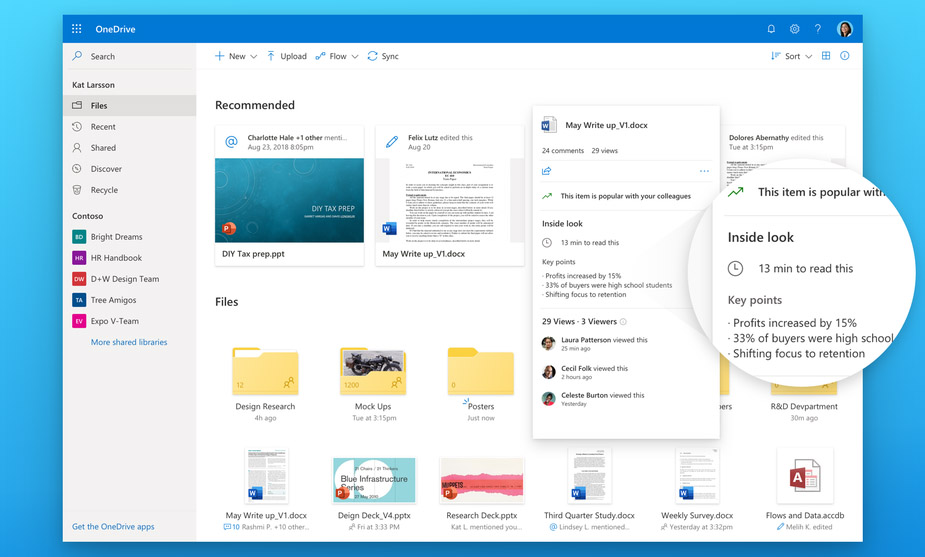Image resolution: width=925 pixels, height=557 pixels.
Task: Click the OneDrive title in header
Action: [x=115, y=29]
